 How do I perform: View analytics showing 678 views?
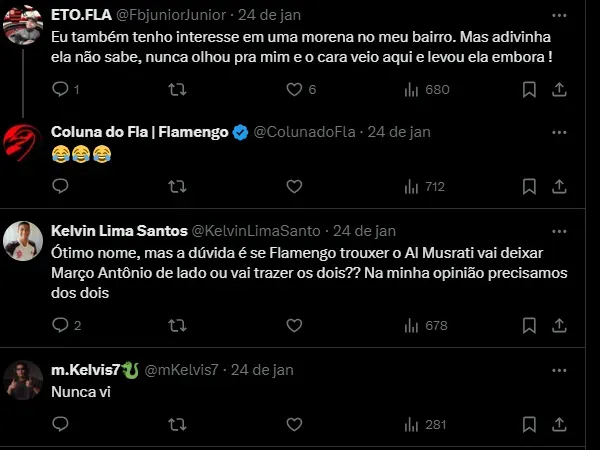(426, 325)
